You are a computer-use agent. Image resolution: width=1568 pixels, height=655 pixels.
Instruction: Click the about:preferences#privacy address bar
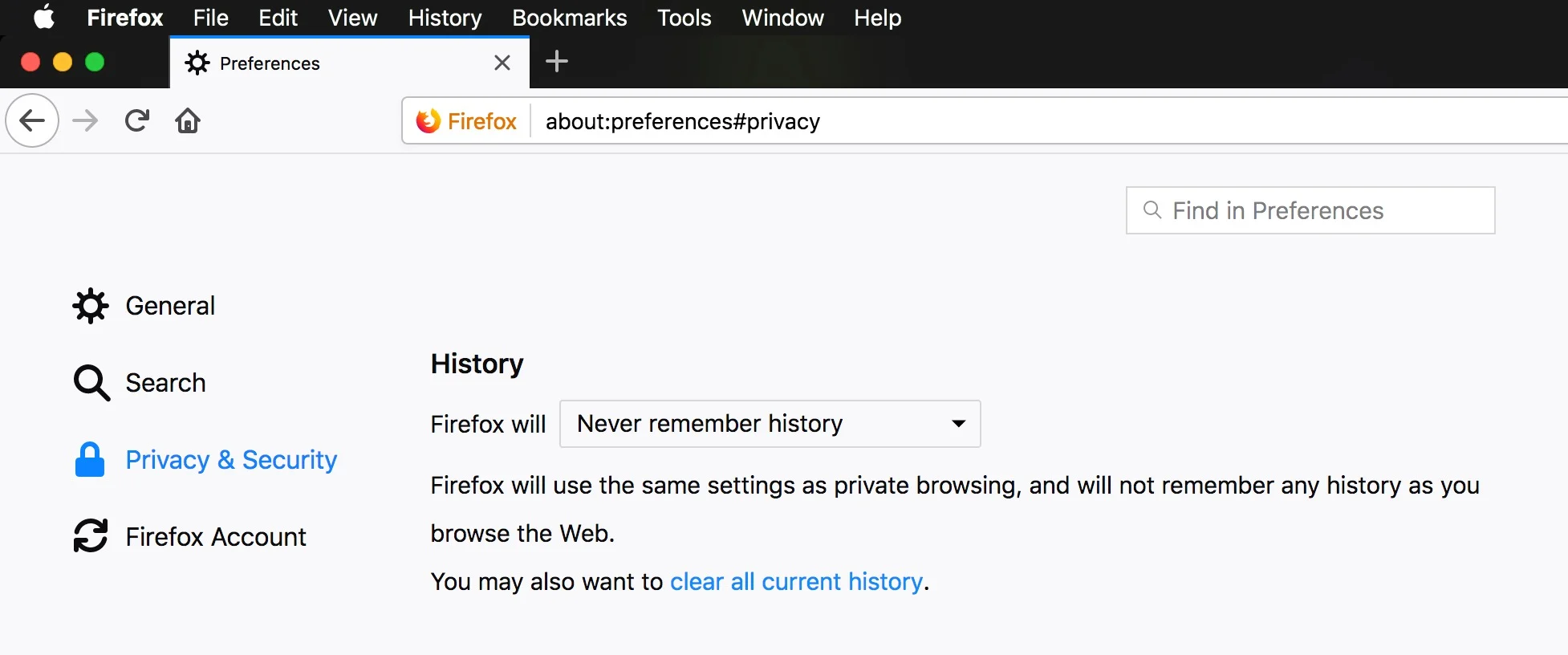(x=963, y=121)
